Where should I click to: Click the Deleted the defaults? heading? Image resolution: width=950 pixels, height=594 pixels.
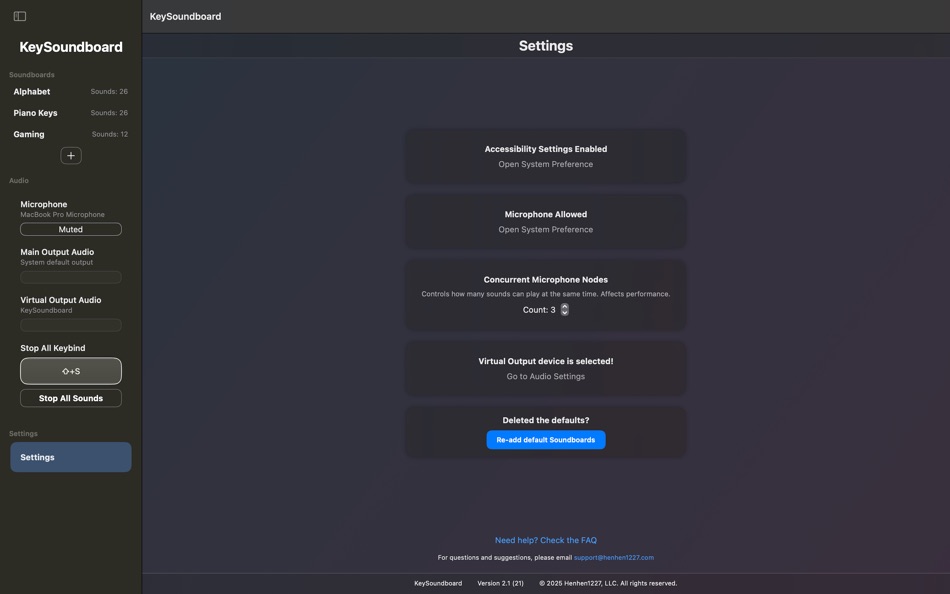545,420
